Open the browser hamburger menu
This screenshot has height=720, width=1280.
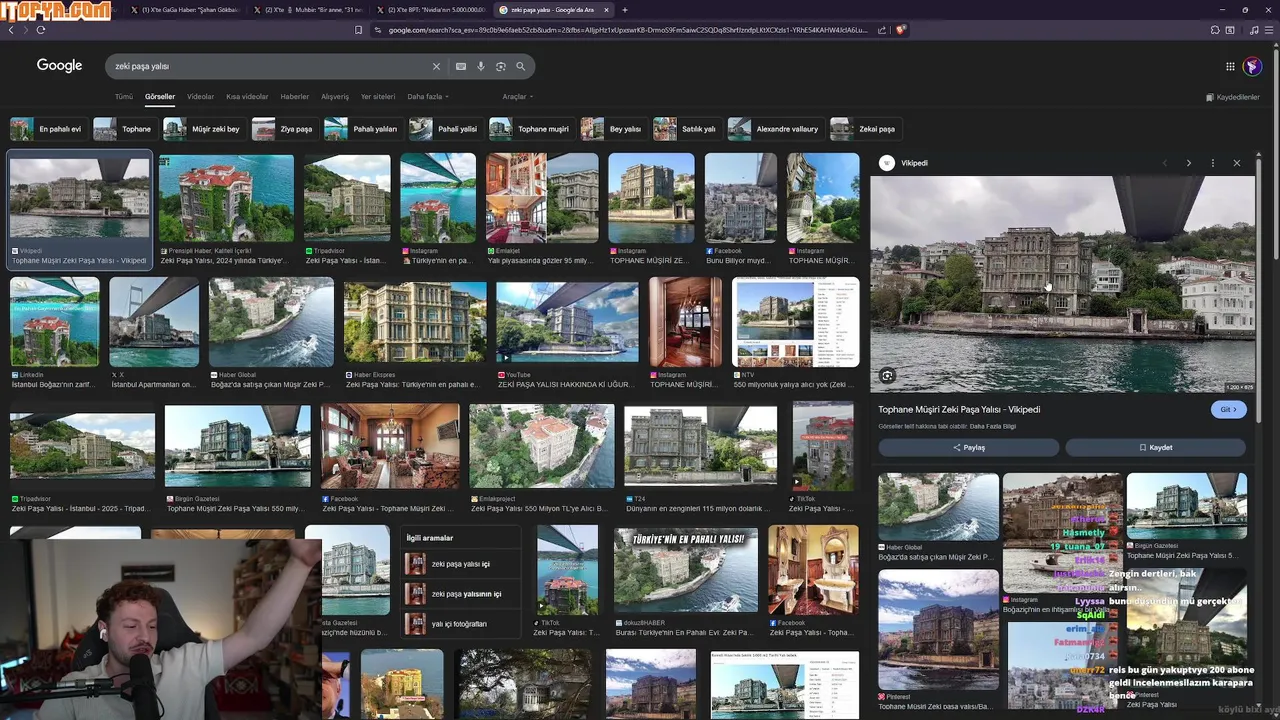pyautogui.click(x=1268, y=30)
